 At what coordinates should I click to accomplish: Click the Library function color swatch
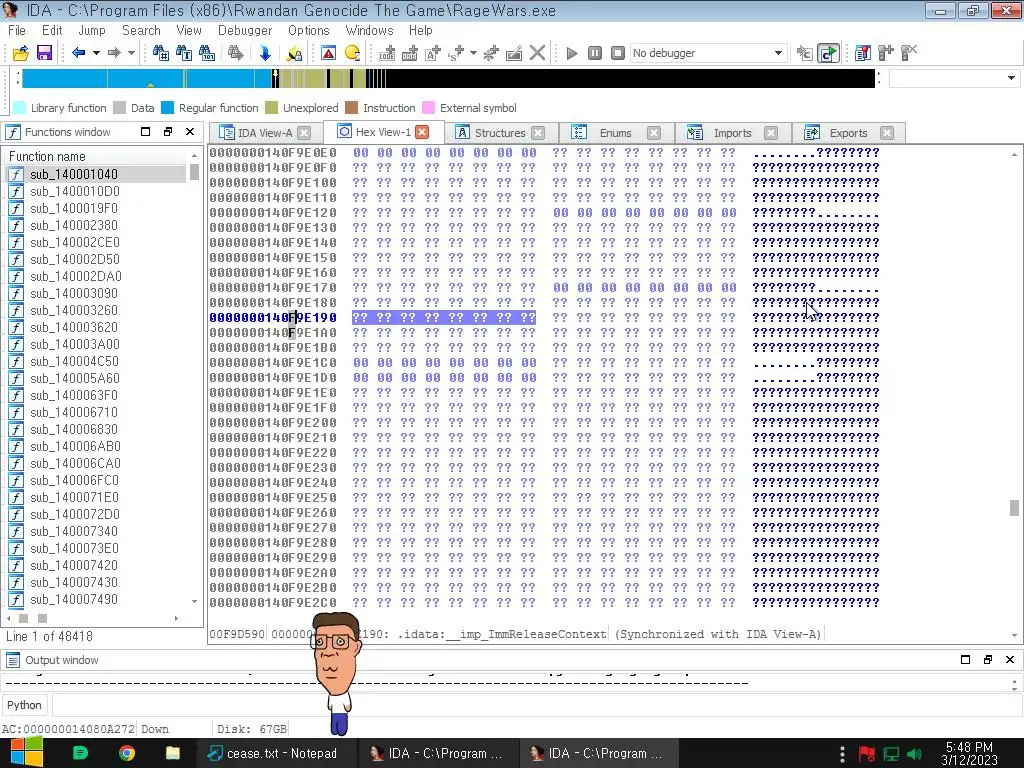[x=20, y=108]
